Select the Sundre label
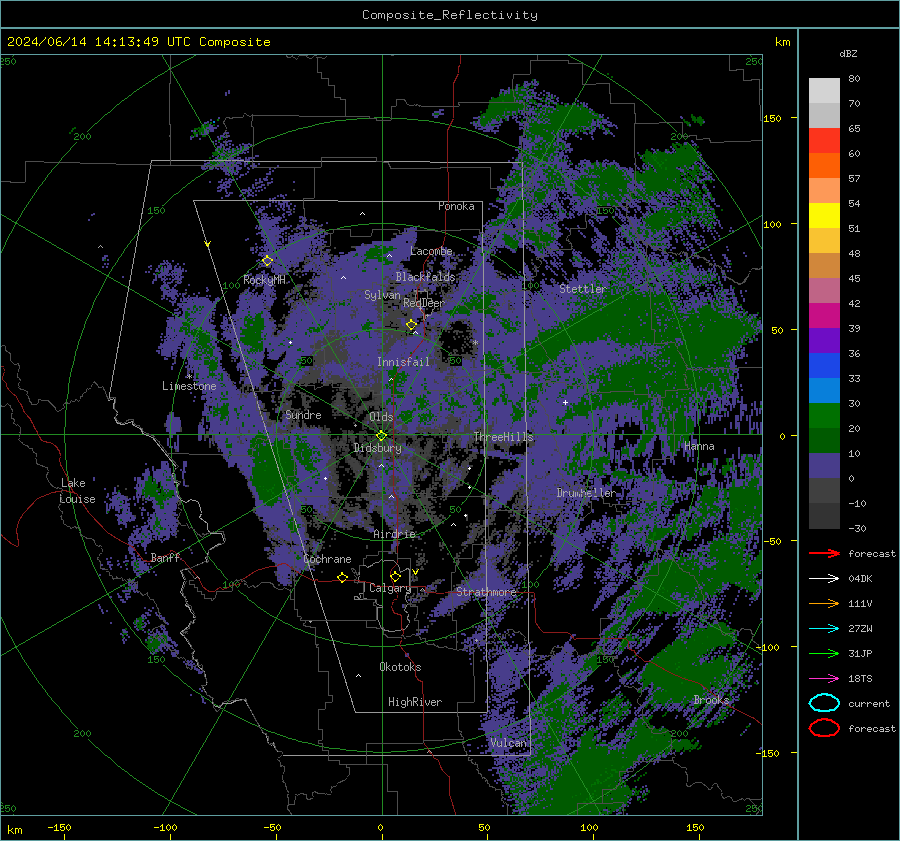 click(303, 414)
